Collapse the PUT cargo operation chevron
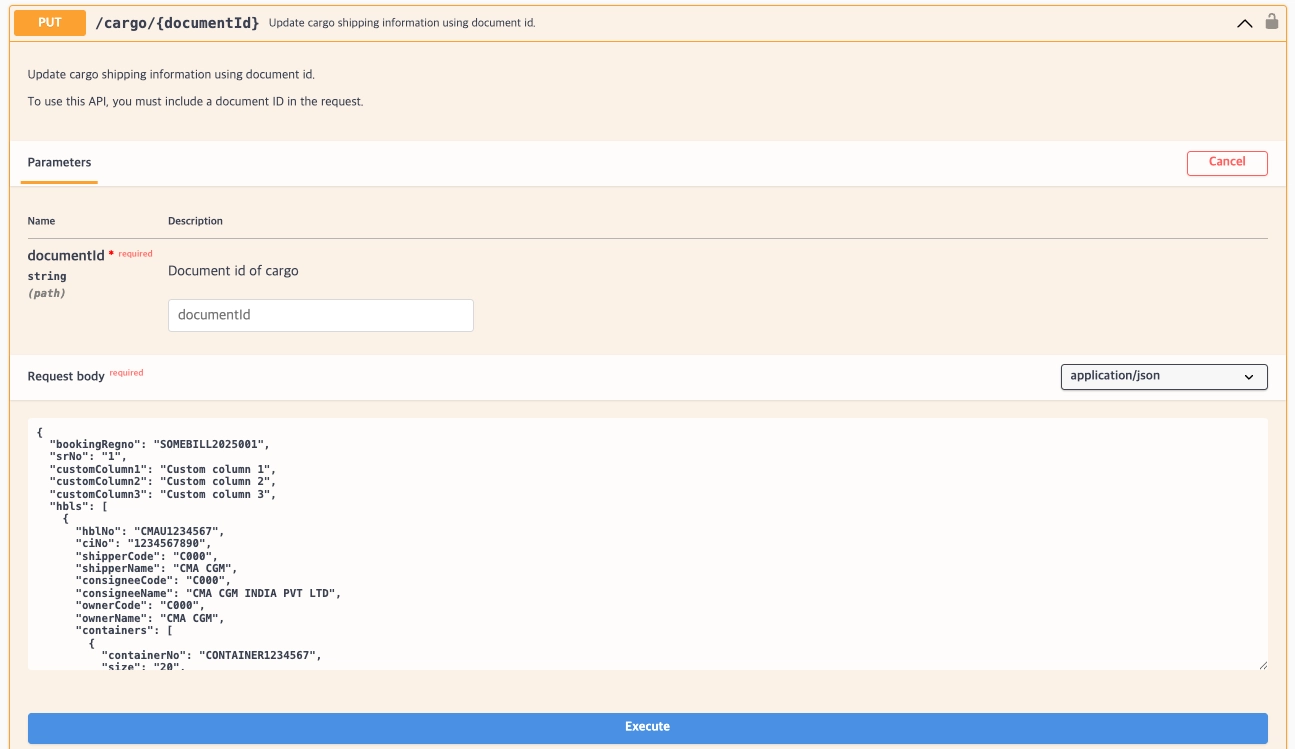This screenshot has width=1295, height=749. [1245, 23]
